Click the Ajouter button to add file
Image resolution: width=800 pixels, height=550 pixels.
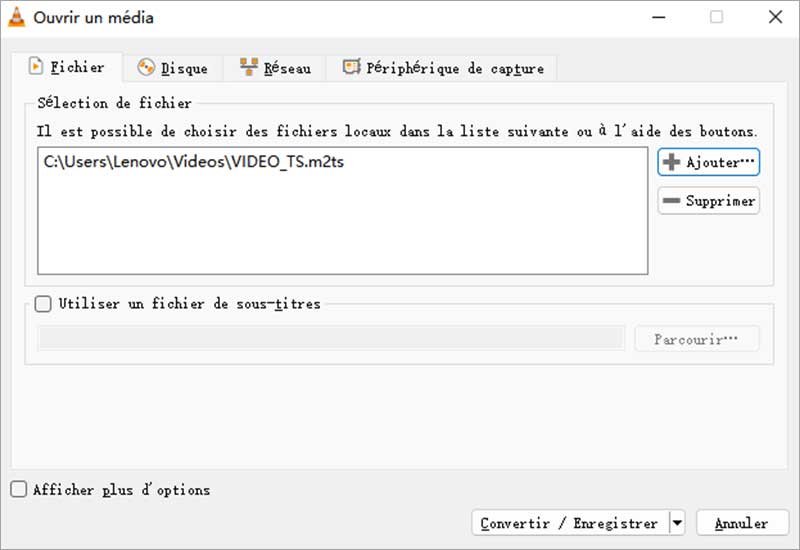708,162
